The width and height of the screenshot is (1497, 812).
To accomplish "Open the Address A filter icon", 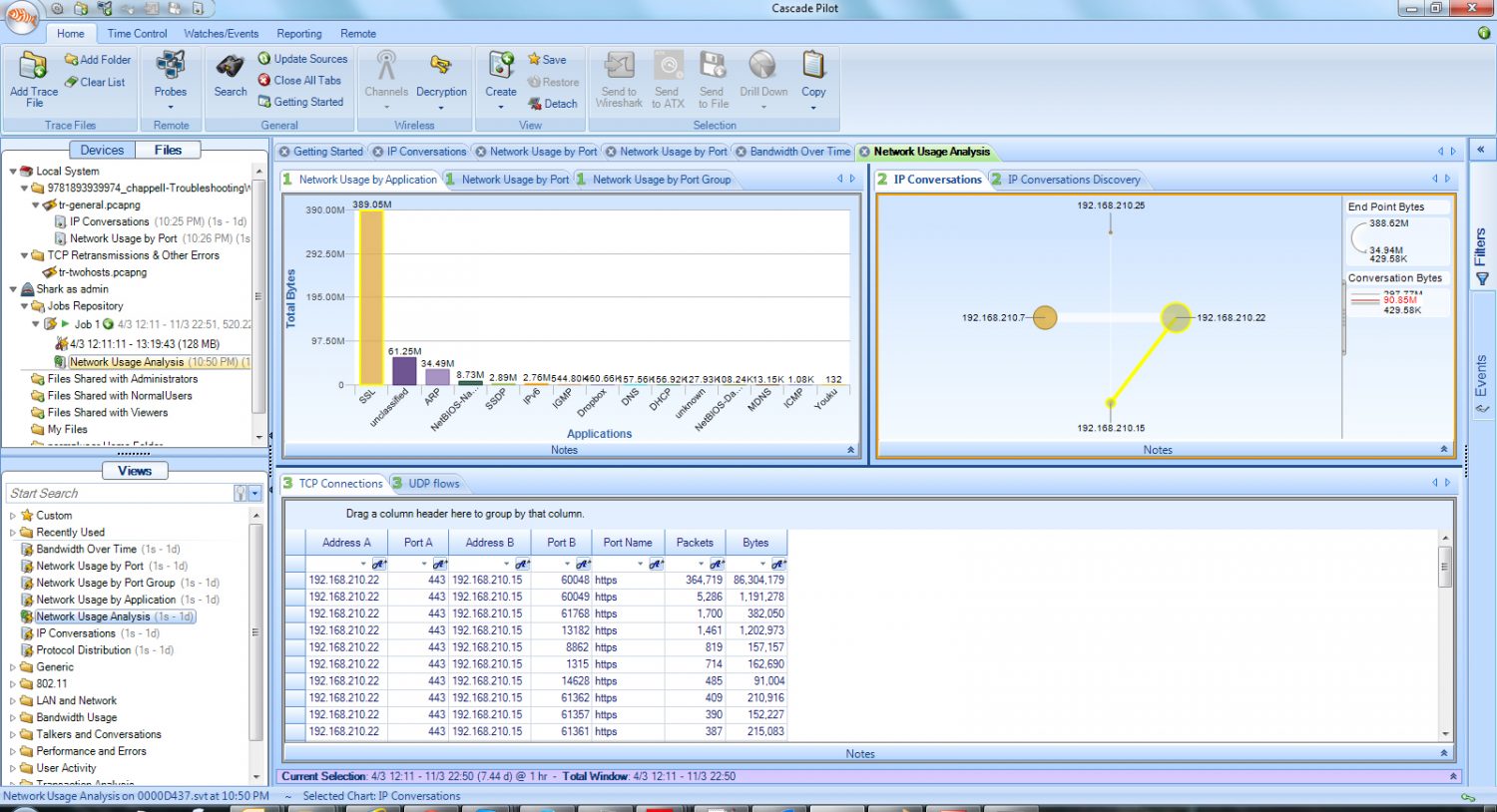I will [x=379, y=565].
